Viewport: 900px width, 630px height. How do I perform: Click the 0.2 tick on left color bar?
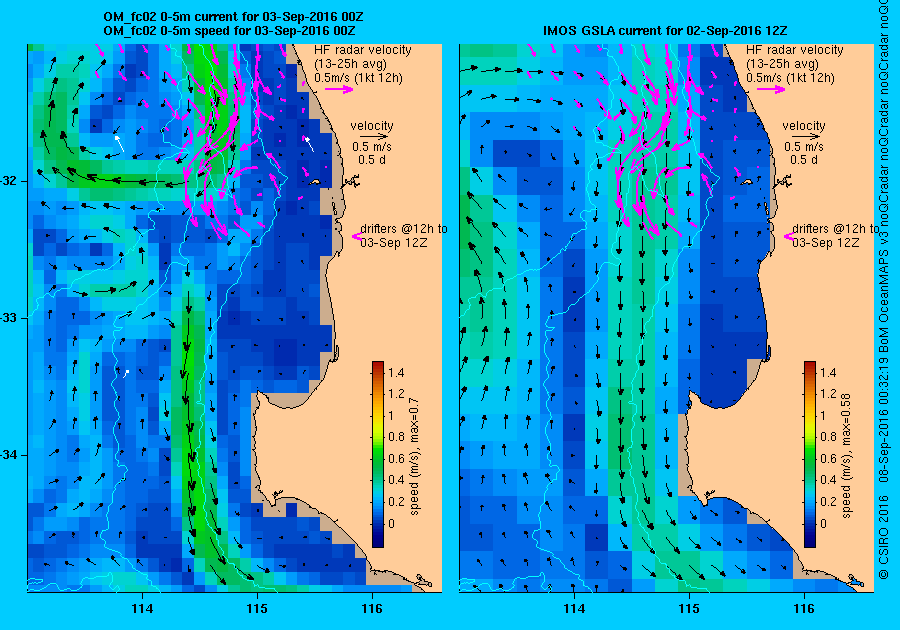click(x=396, y=501)
